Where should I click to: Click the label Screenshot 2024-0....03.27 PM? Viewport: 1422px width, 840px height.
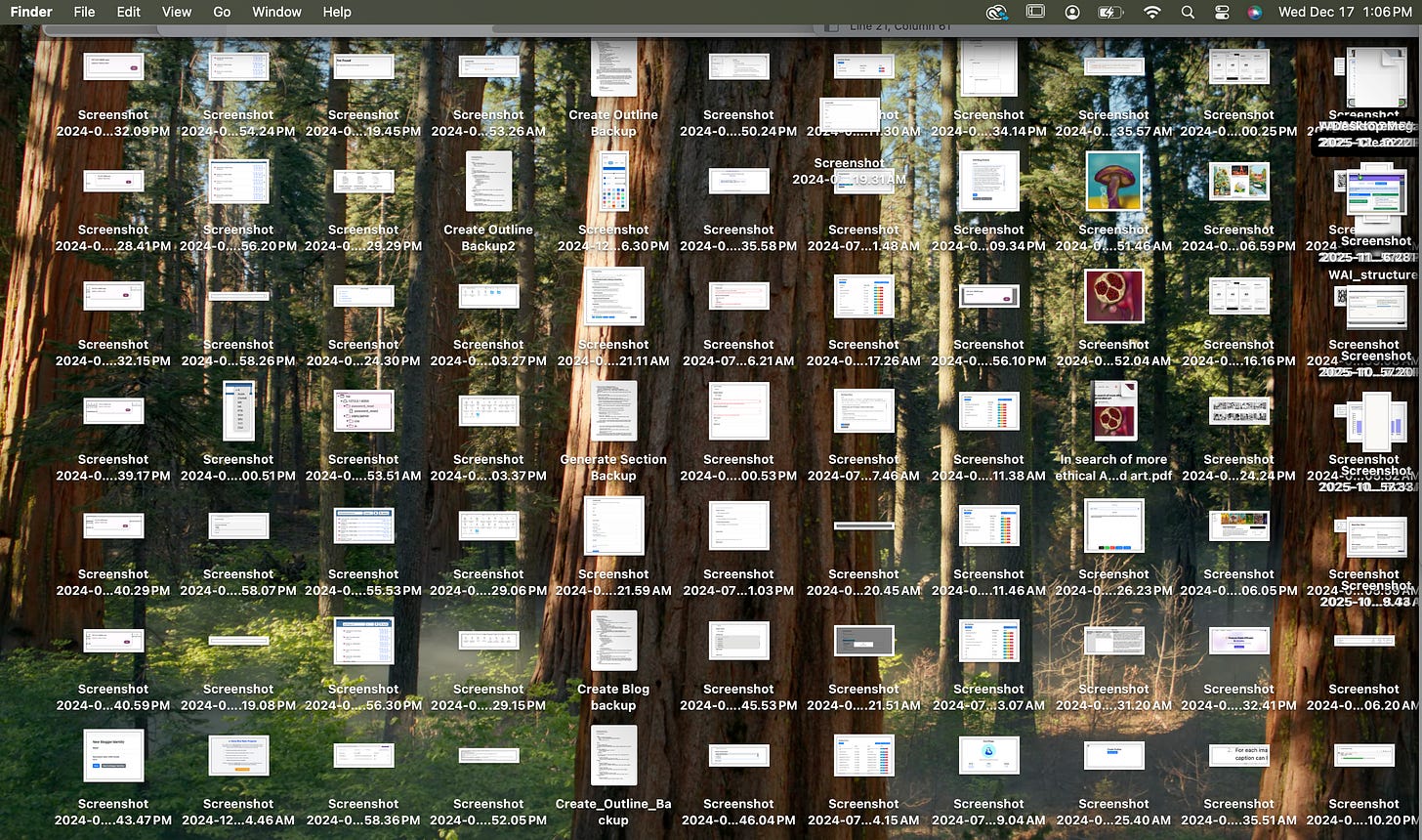click(x=488, y=353)
